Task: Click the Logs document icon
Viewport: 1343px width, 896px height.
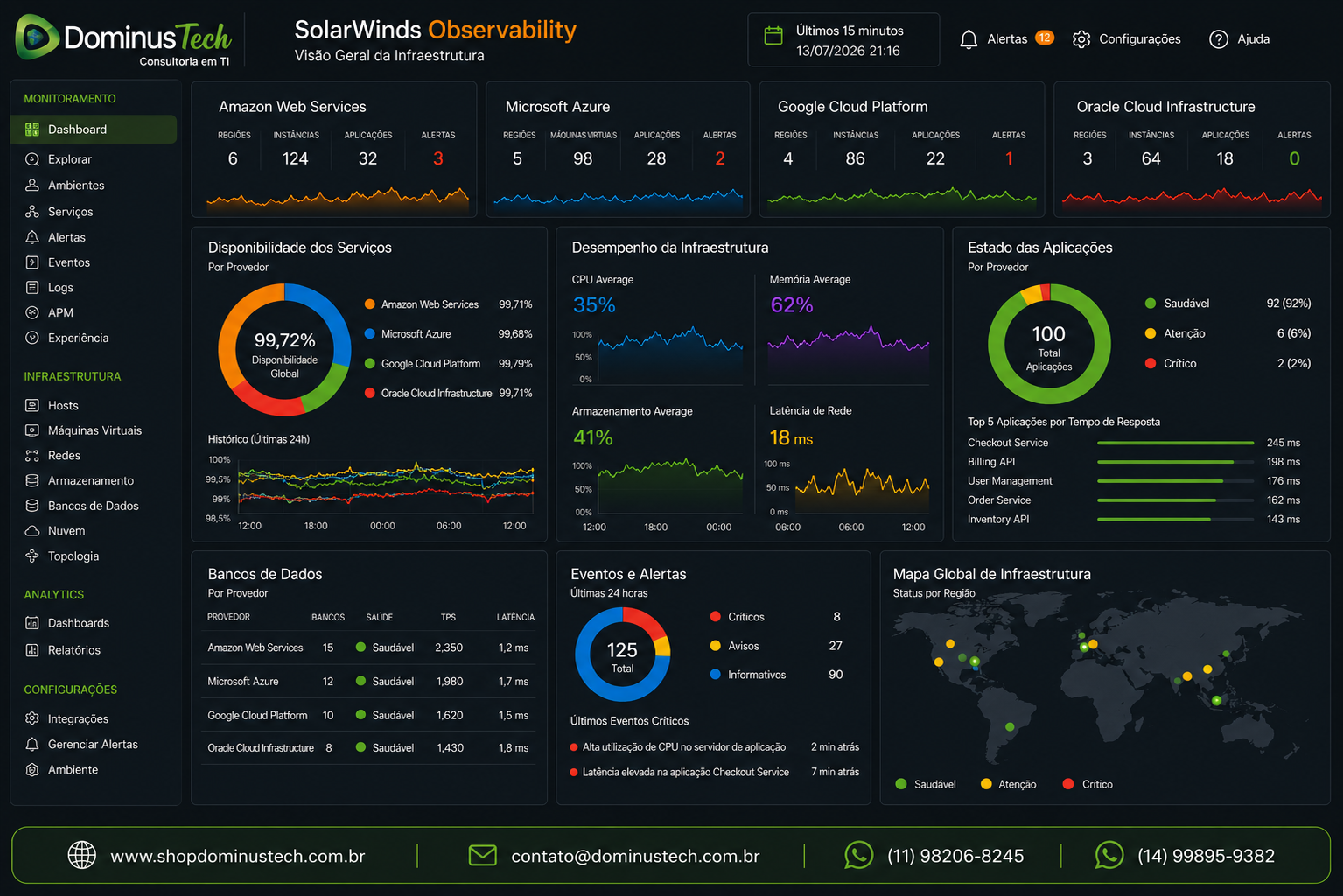Action: coord(32,287)
